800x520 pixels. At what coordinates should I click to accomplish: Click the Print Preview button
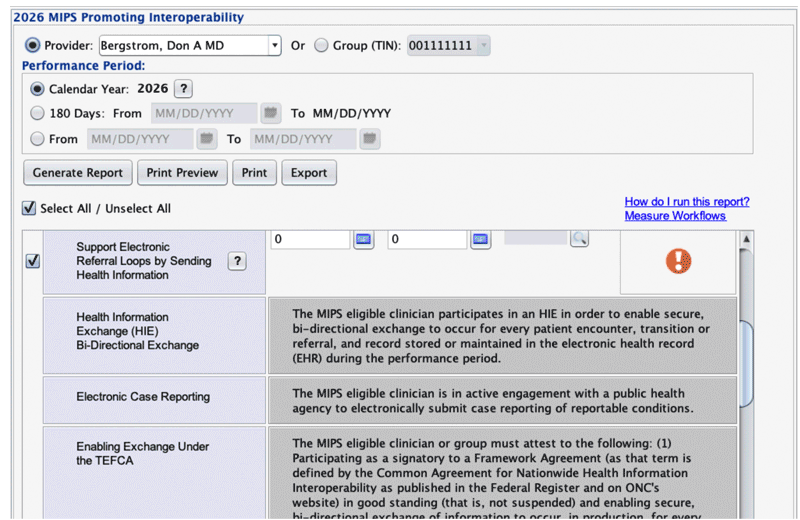pyautogui.click(x=182, y=172)
